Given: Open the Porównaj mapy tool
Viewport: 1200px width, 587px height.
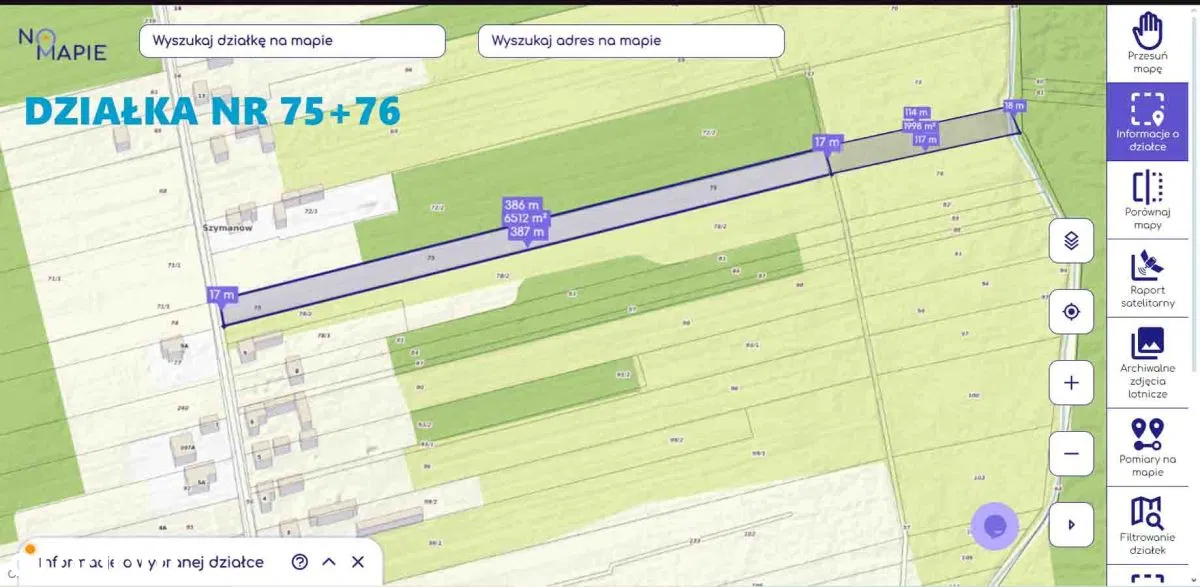Looking at the screenshot, I should (x=1147, y=200).
